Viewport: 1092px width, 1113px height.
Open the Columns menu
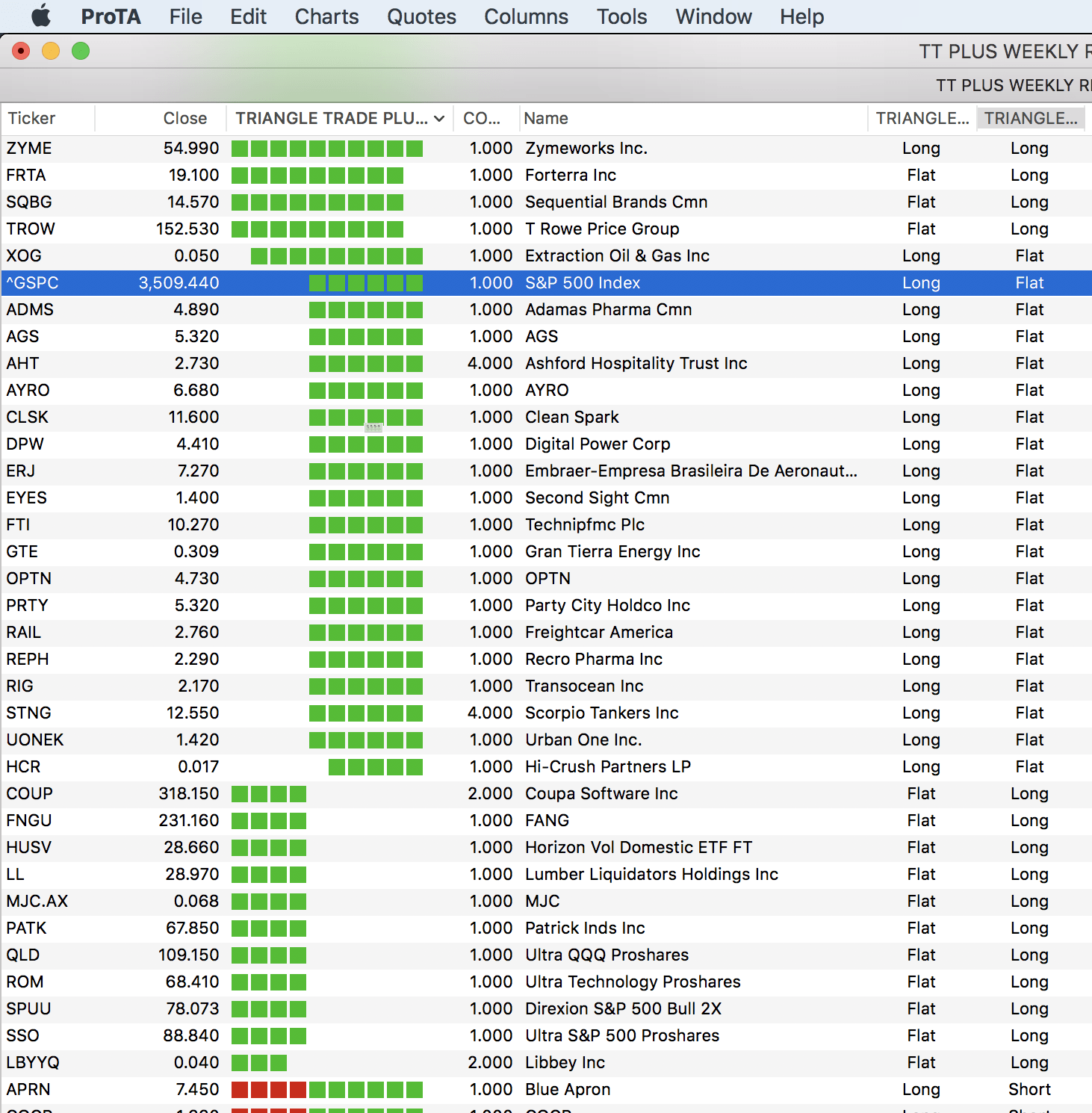[526, 16]
